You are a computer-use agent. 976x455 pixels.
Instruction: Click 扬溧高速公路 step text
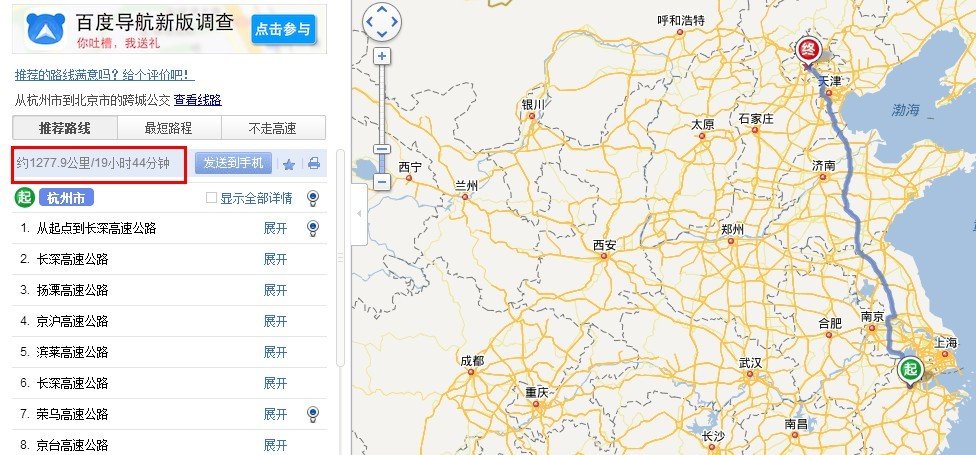73,290
